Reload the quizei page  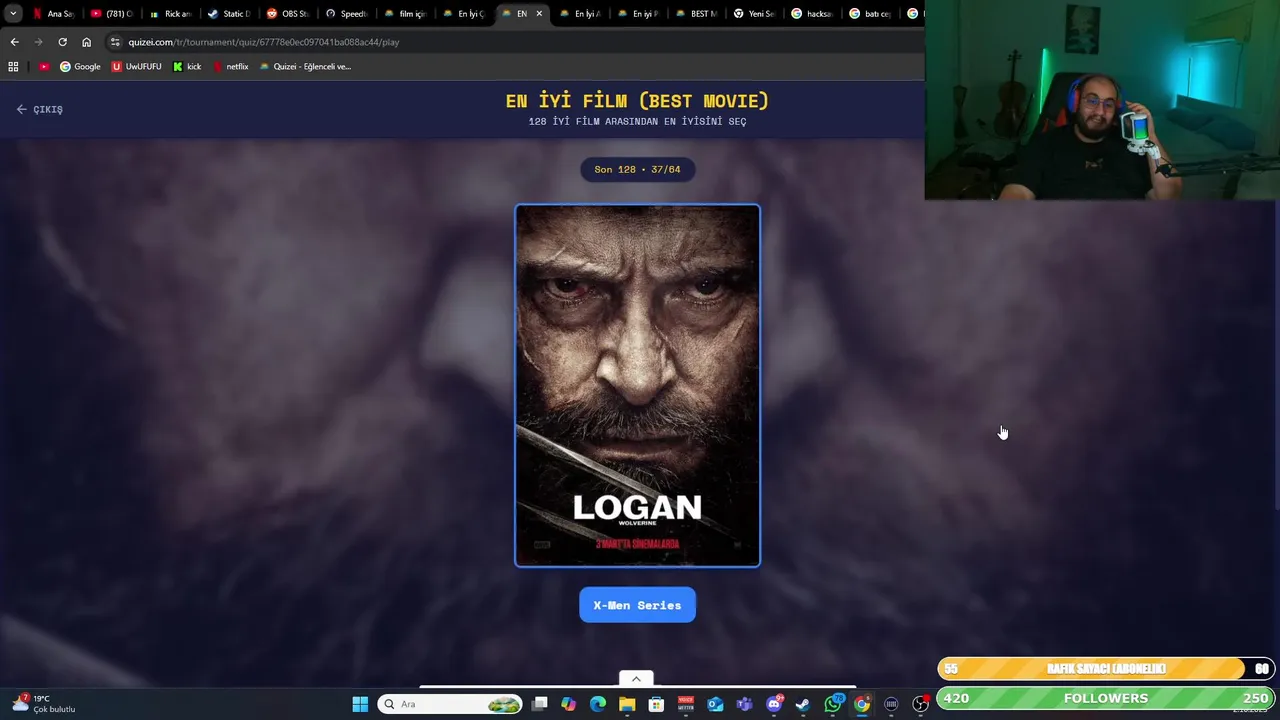[x=62, y=42]
